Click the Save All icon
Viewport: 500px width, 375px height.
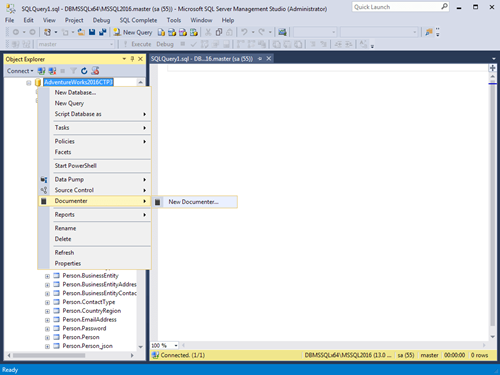103,32
